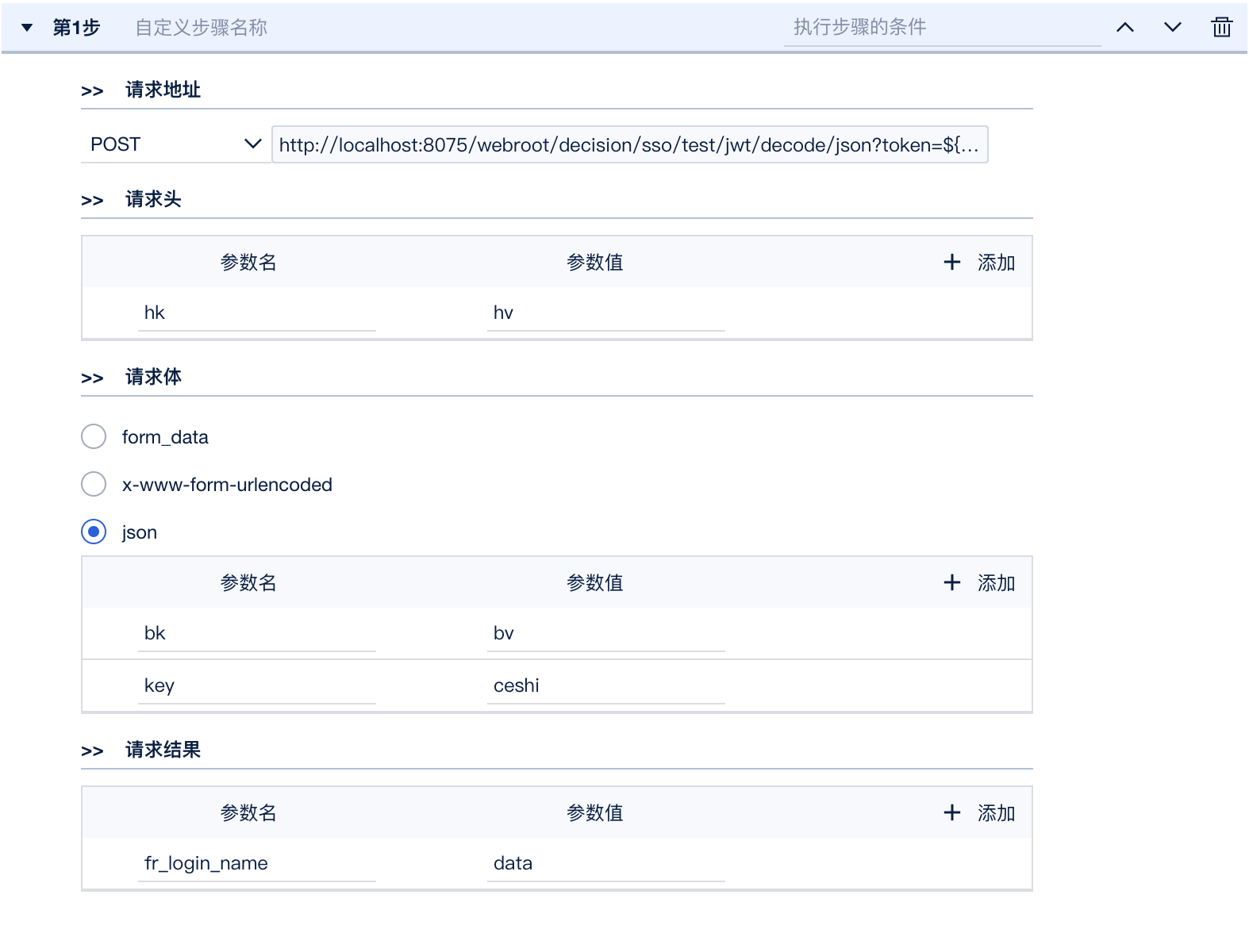Collapse the 请求体 section

pyautogui.click(x=92, y=378)
